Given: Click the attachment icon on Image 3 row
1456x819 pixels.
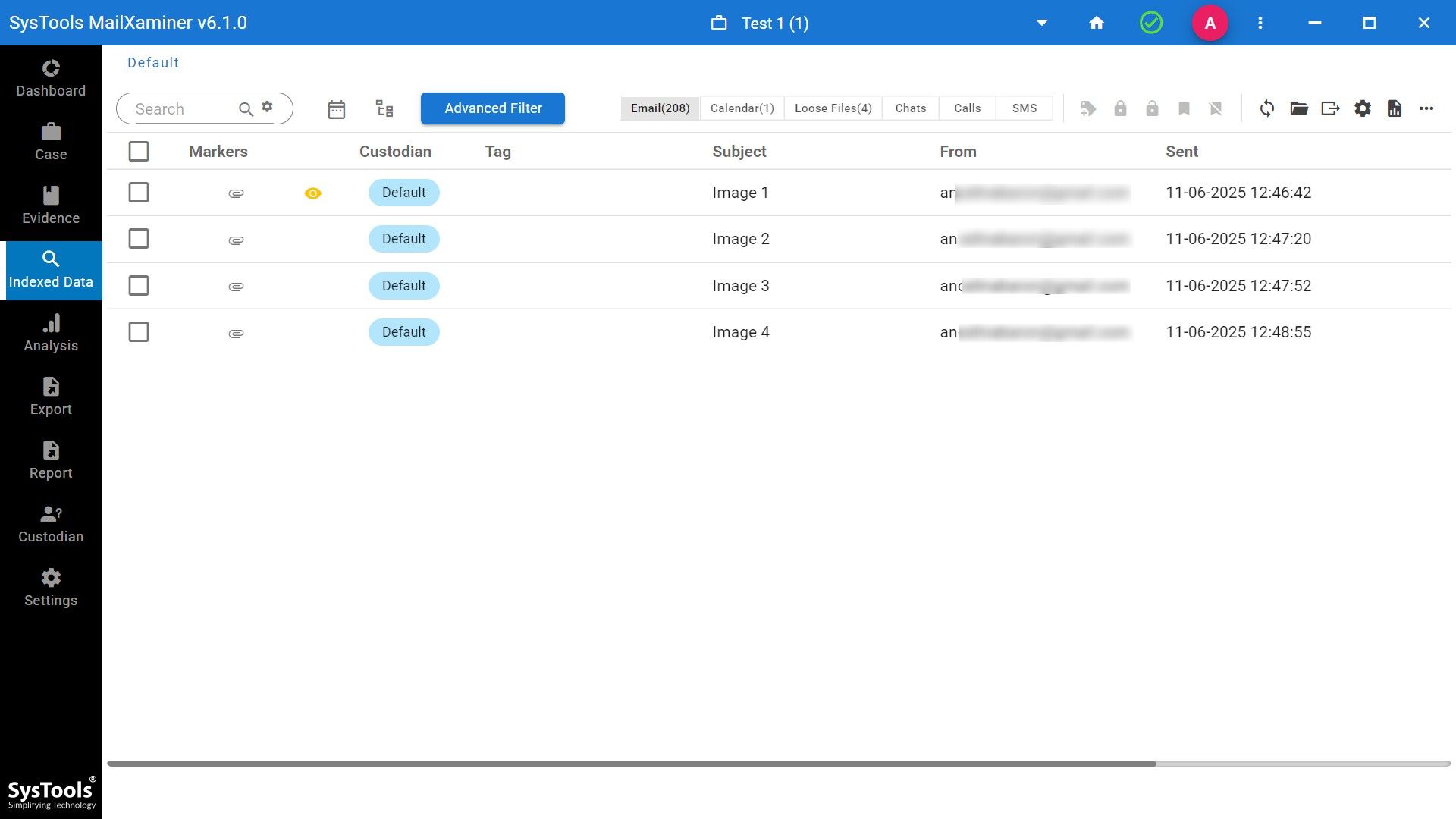Looking at the screenshot, I should [x=236, y=287].
